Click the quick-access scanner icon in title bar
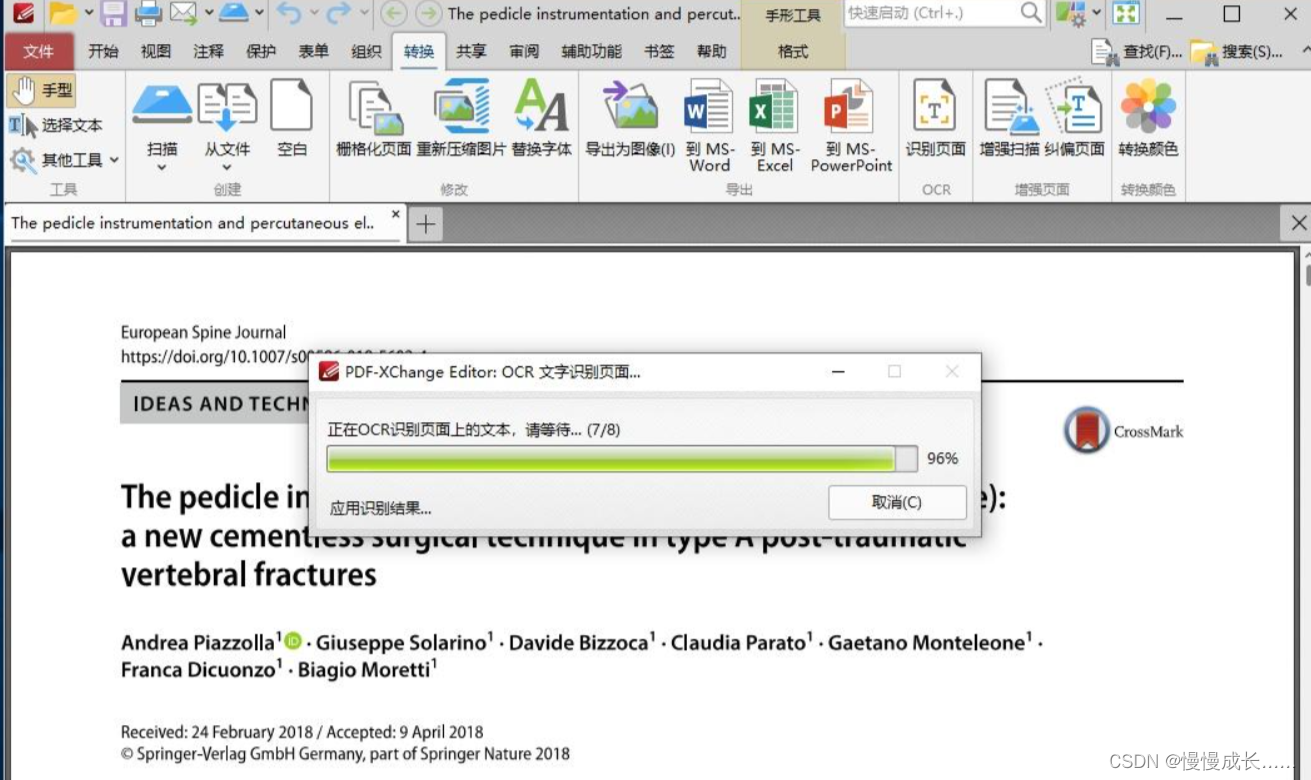The image size is (1311, 780). pos(233,13)
